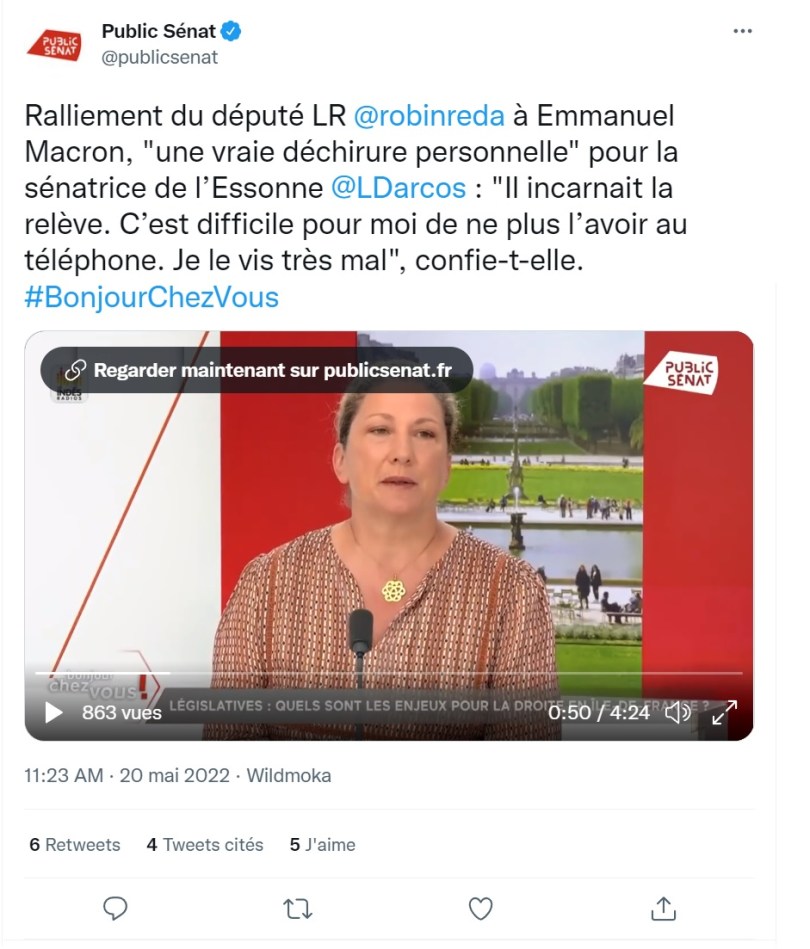This screenshot has height=949, width=810.
Task: Expand the video to fullscreen
Action: click(724, 712)
